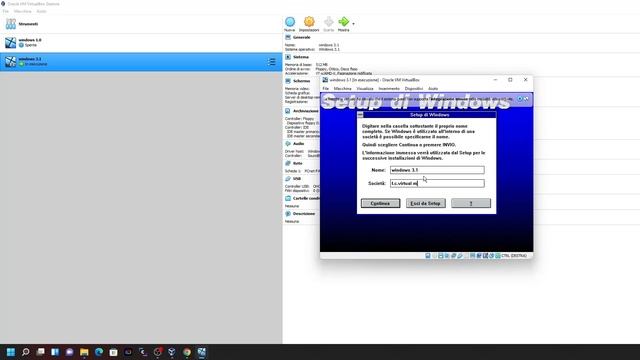Click the floppy disk icon in VM status bar
640x360 pixels.
(x=441, y=256)
